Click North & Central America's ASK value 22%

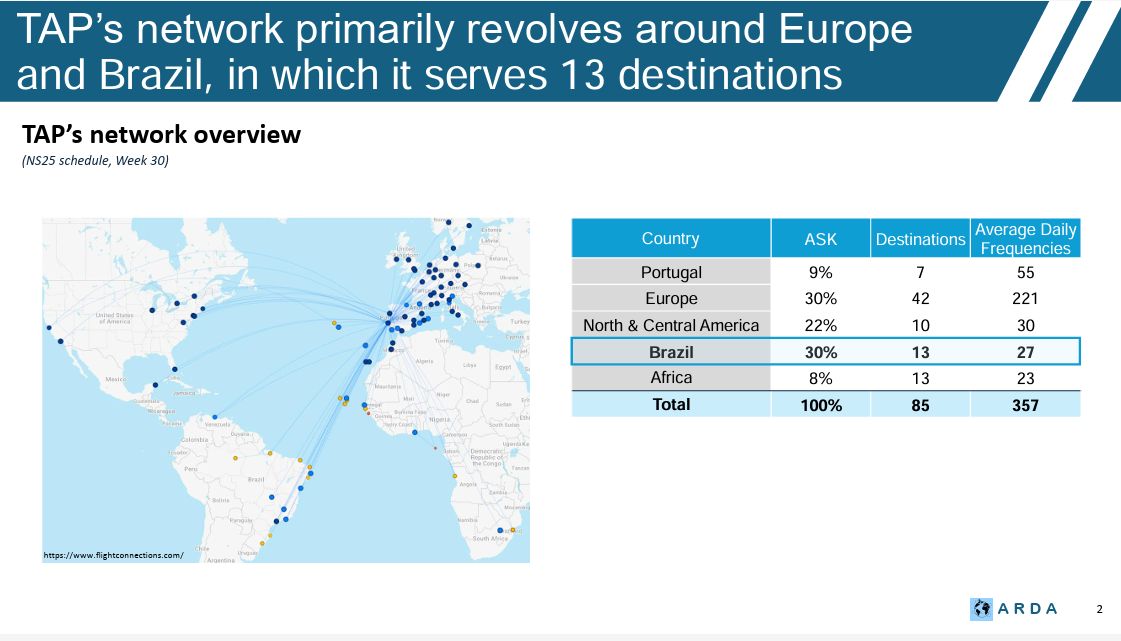(x=821, y=325)
